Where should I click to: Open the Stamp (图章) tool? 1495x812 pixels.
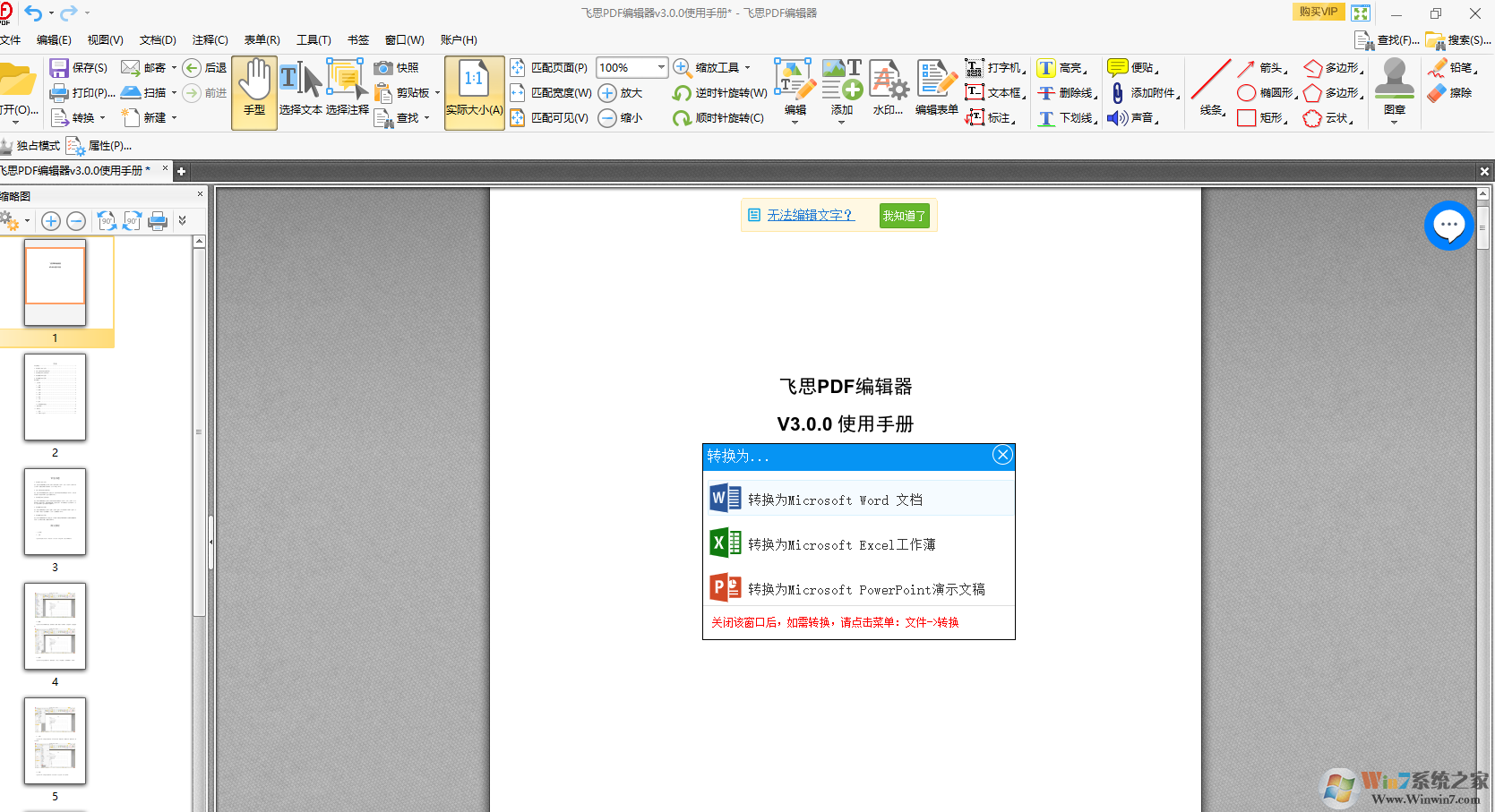point(1394,90)
